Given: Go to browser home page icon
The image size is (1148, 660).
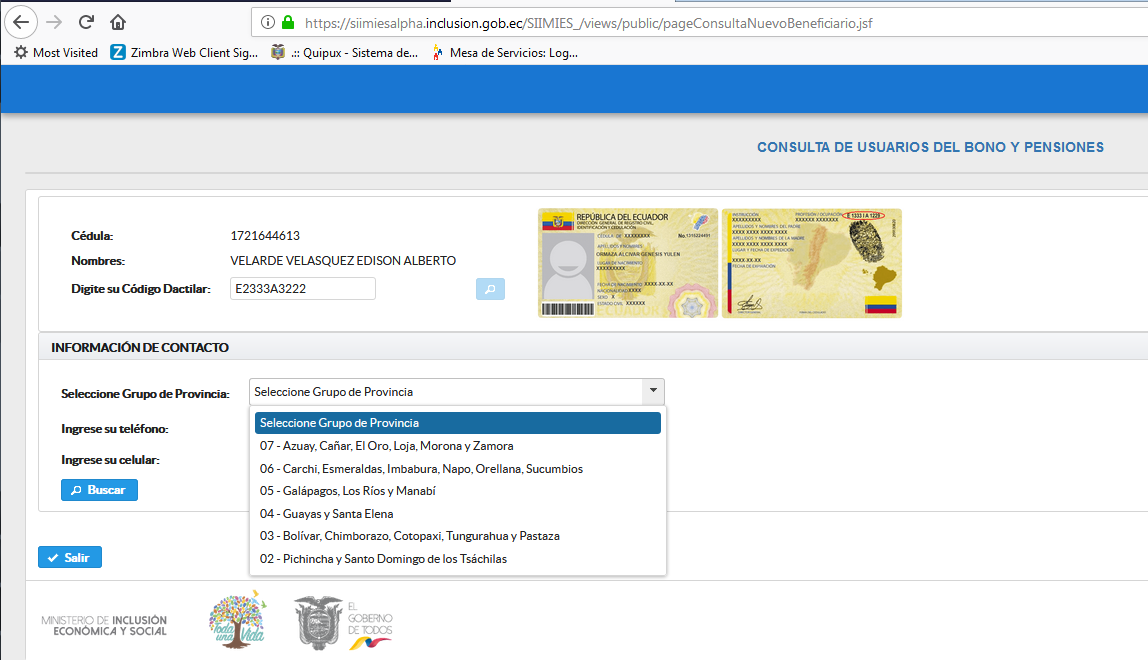Looking at the screenshot, I should click(x=118, y=21).
